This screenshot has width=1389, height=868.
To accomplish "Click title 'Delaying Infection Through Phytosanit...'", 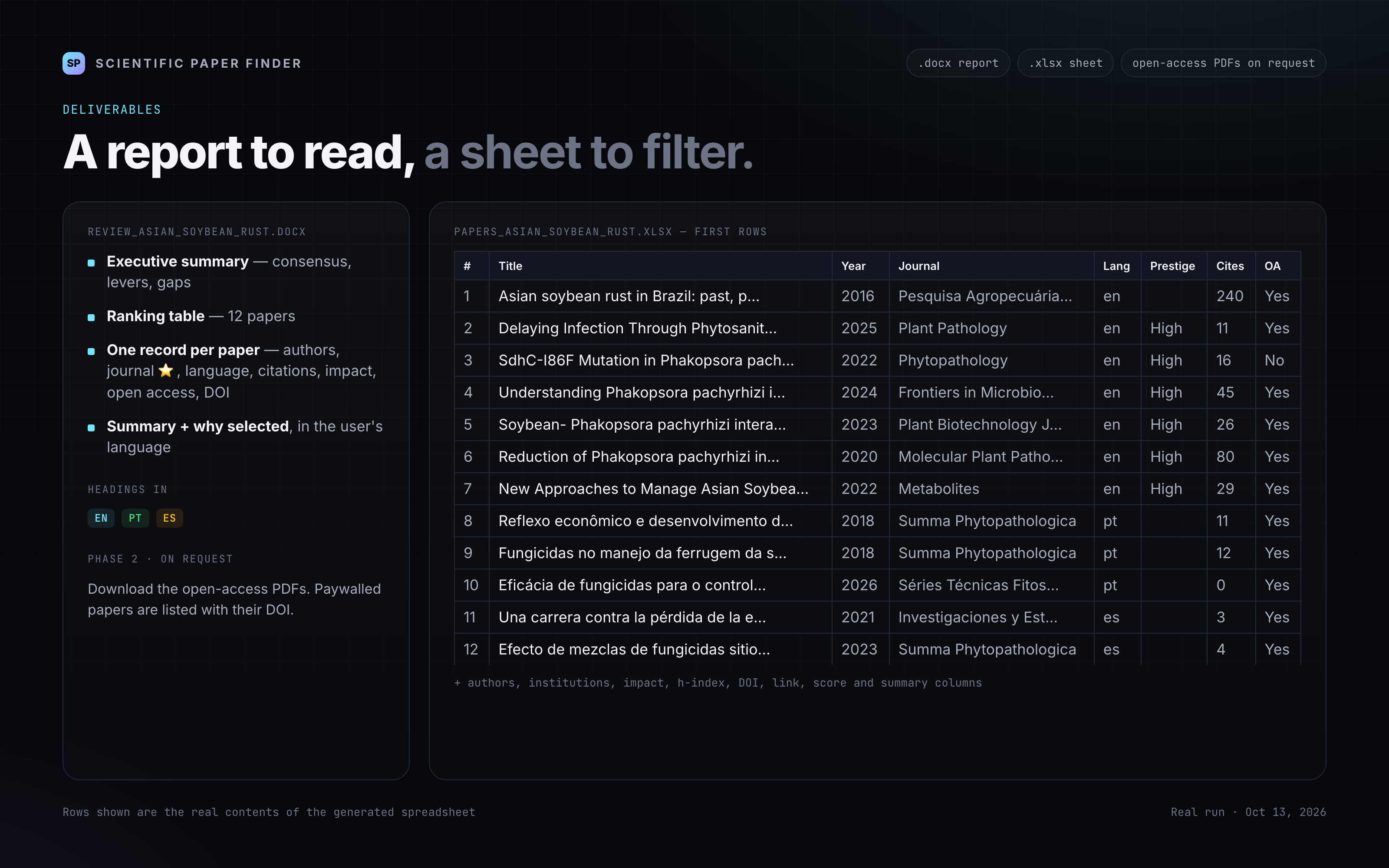I will (x=637, y=329).
